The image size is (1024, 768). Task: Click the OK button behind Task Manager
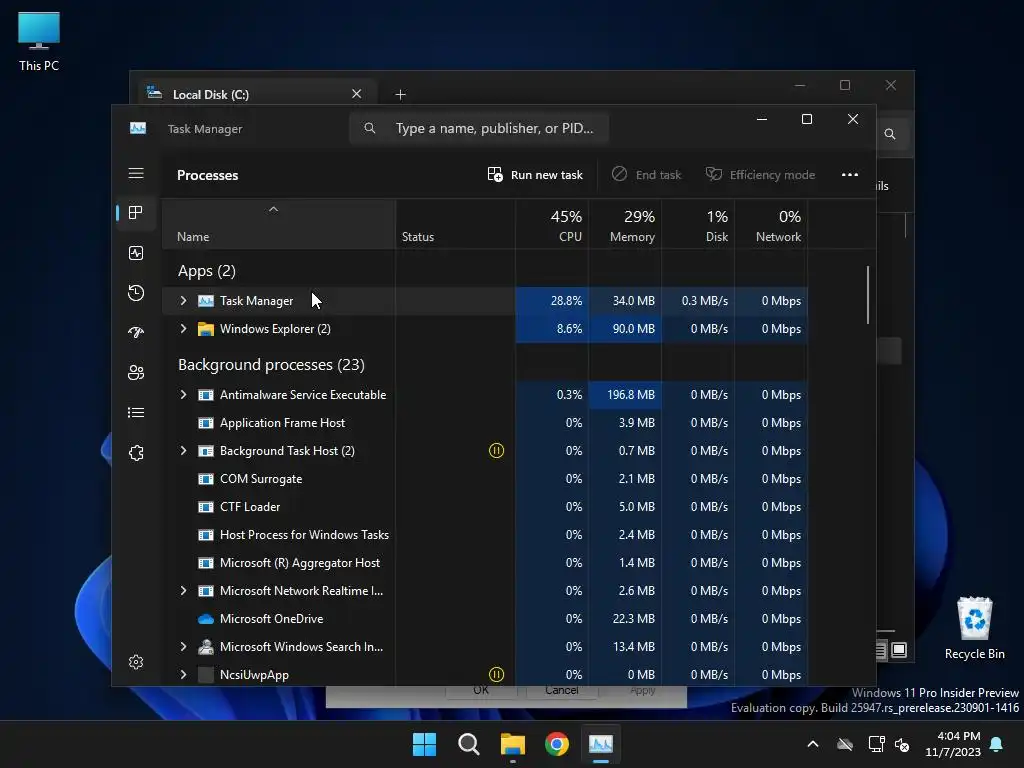click(481, 691)
